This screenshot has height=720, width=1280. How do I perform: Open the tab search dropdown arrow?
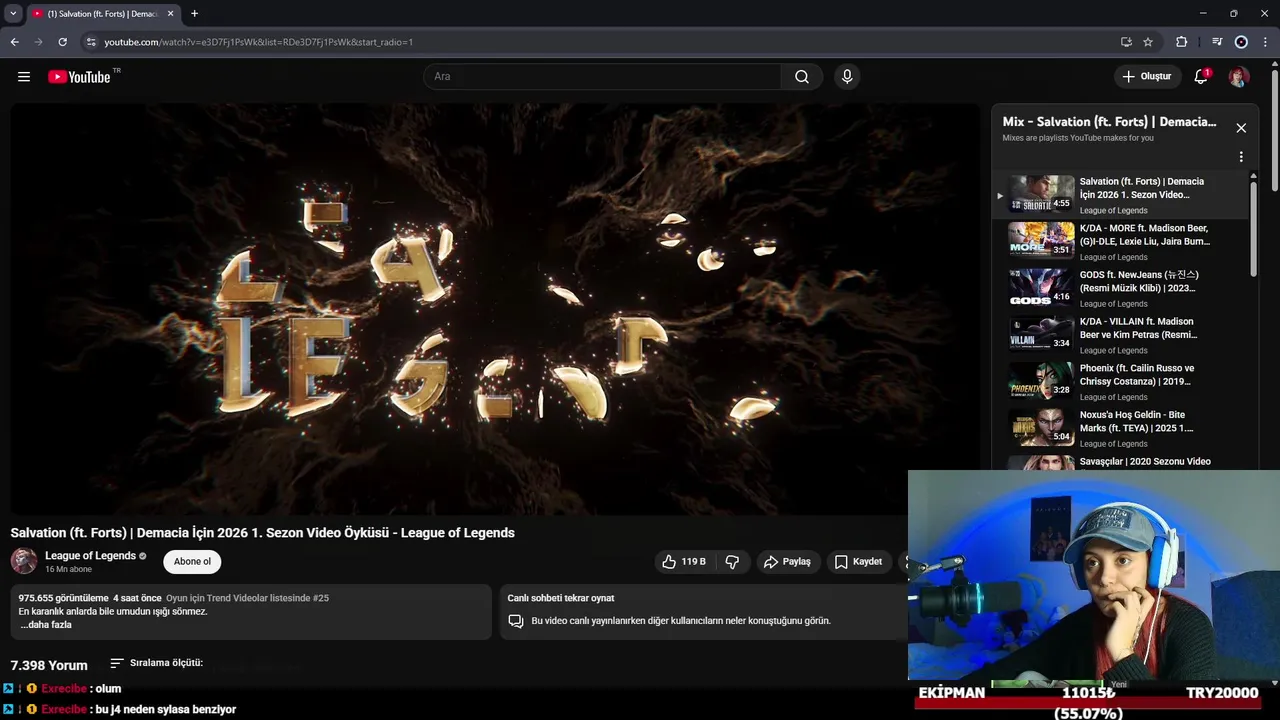click(13, 14)
